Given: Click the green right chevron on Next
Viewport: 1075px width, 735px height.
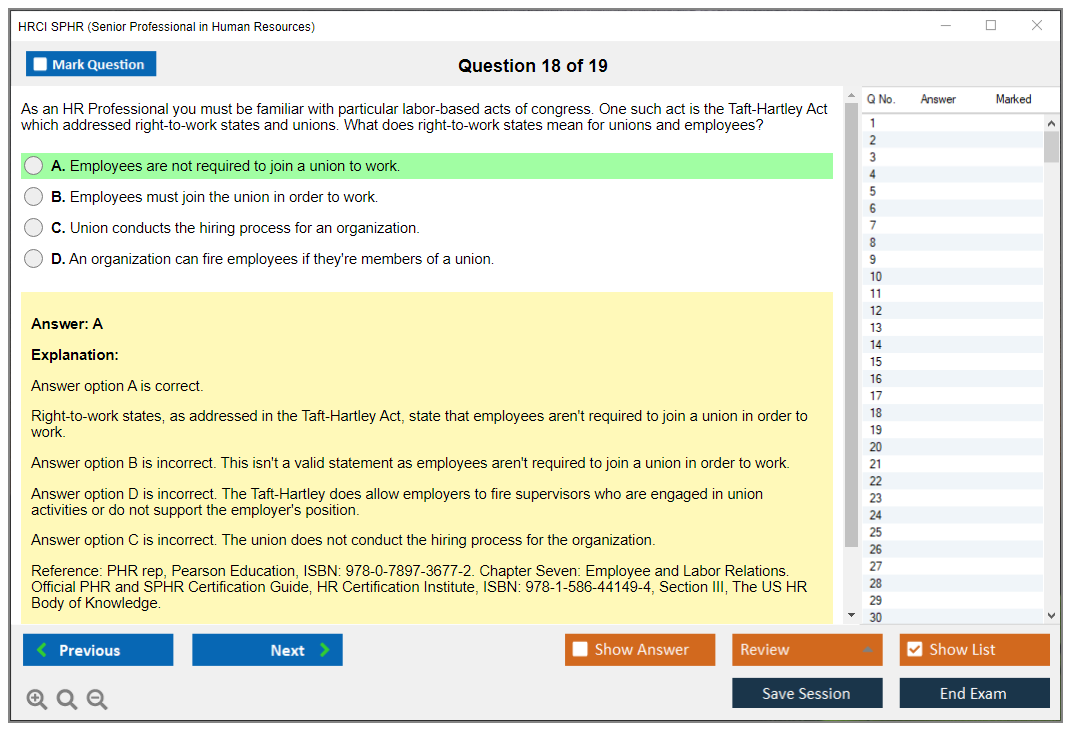Looking at the screenshot, I should click(x=325, y=650).
